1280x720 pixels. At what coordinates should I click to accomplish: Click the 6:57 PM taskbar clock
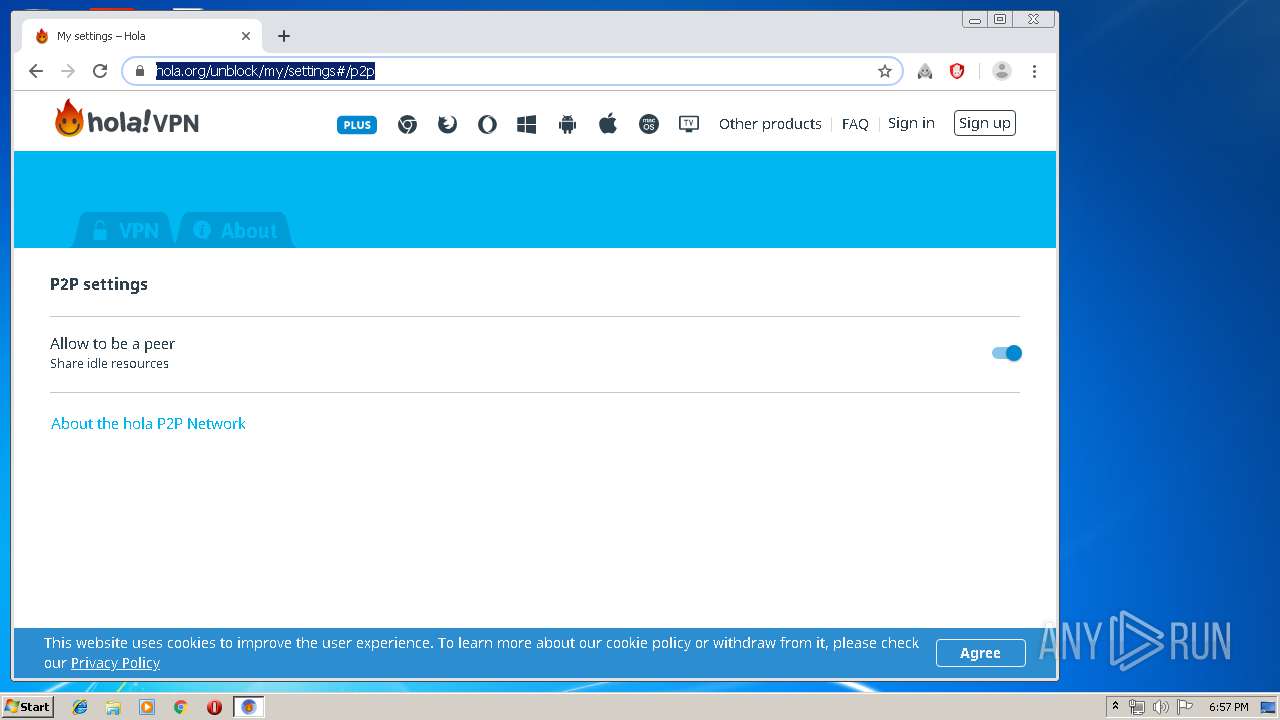(x=1229, y=707)
